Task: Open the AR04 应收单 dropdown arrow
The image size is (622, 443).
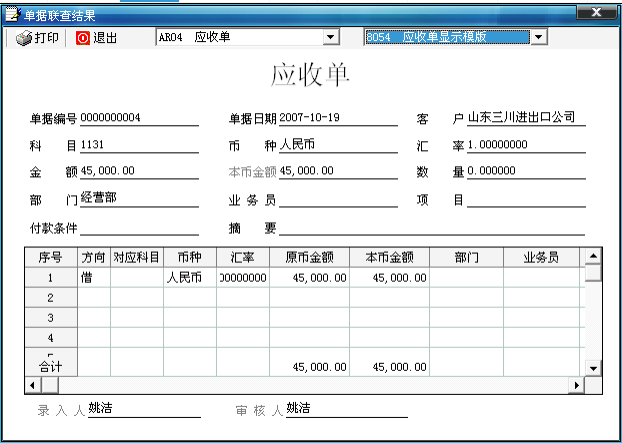Action: click(330, 38)
